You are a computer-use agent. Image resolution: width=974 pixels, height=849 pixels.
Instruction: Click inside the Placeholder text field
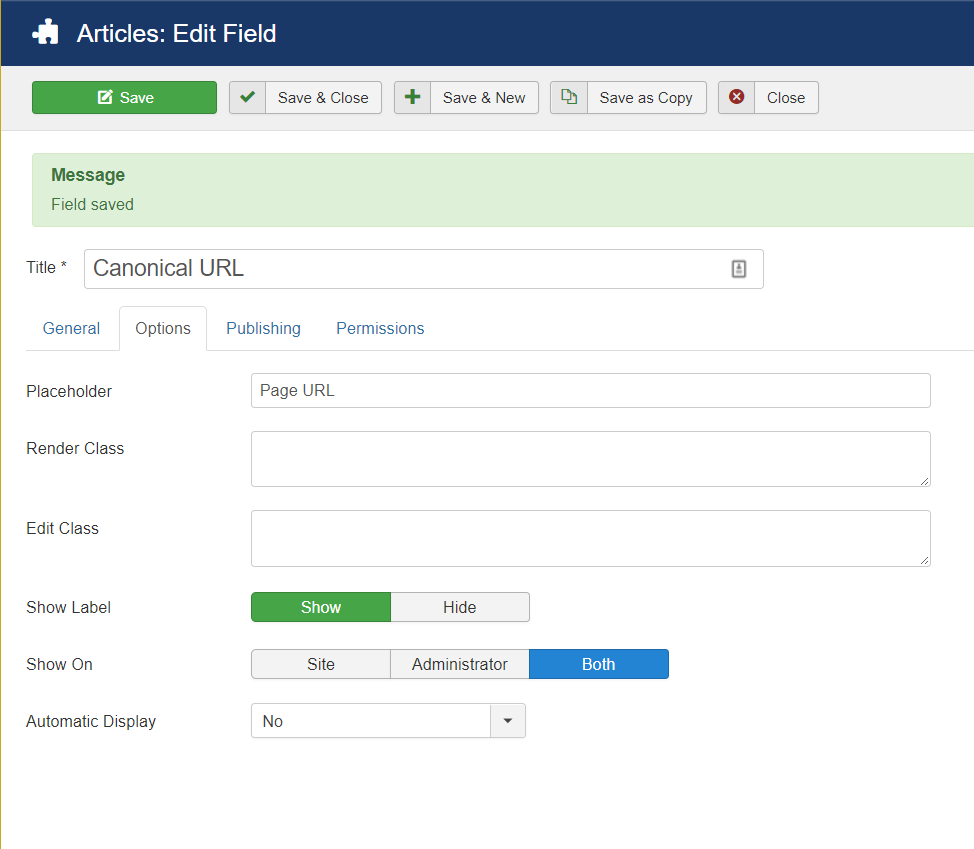[x=590, y=391]
